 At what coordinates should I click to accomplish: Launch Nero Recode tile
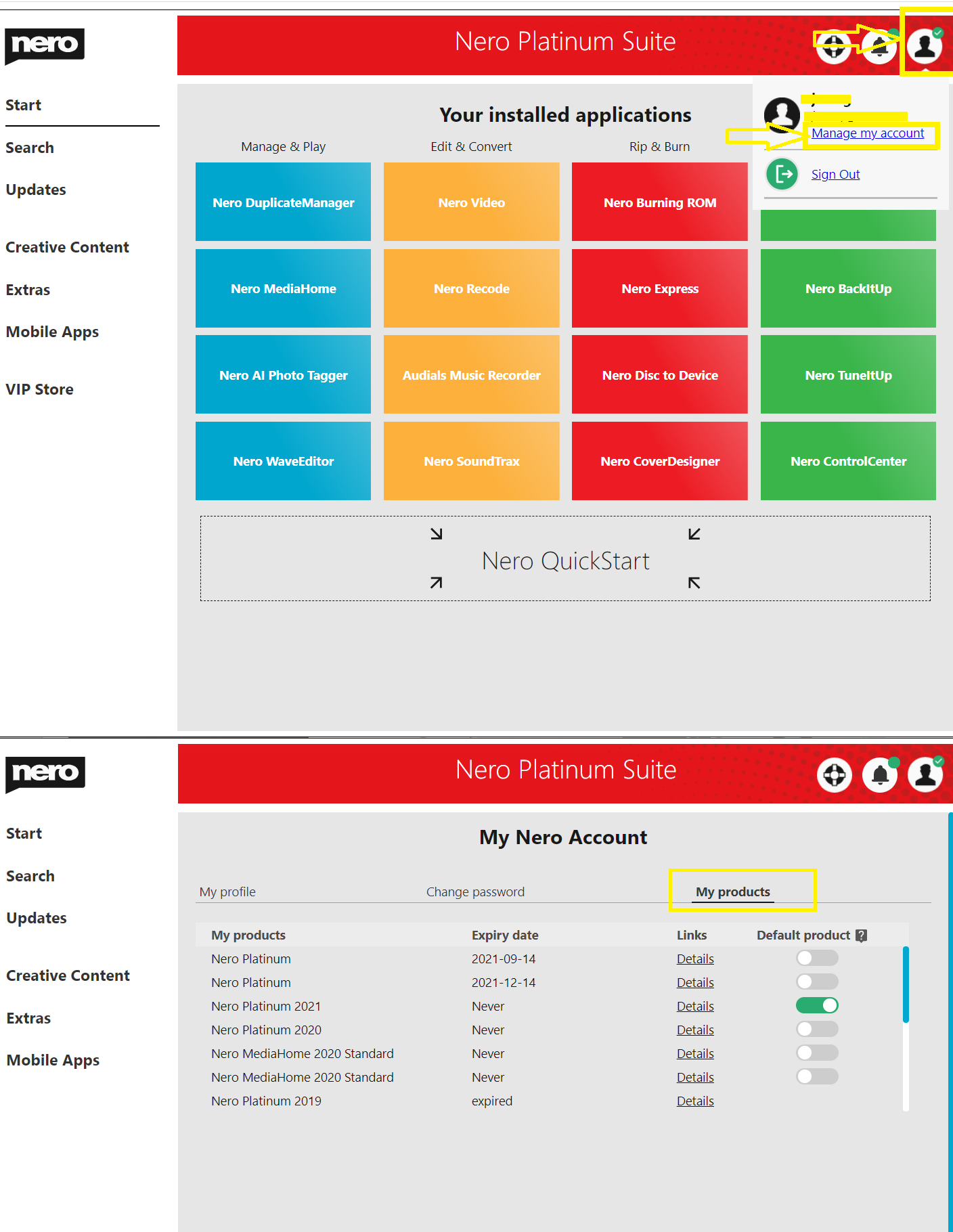(x=472, y=288)
